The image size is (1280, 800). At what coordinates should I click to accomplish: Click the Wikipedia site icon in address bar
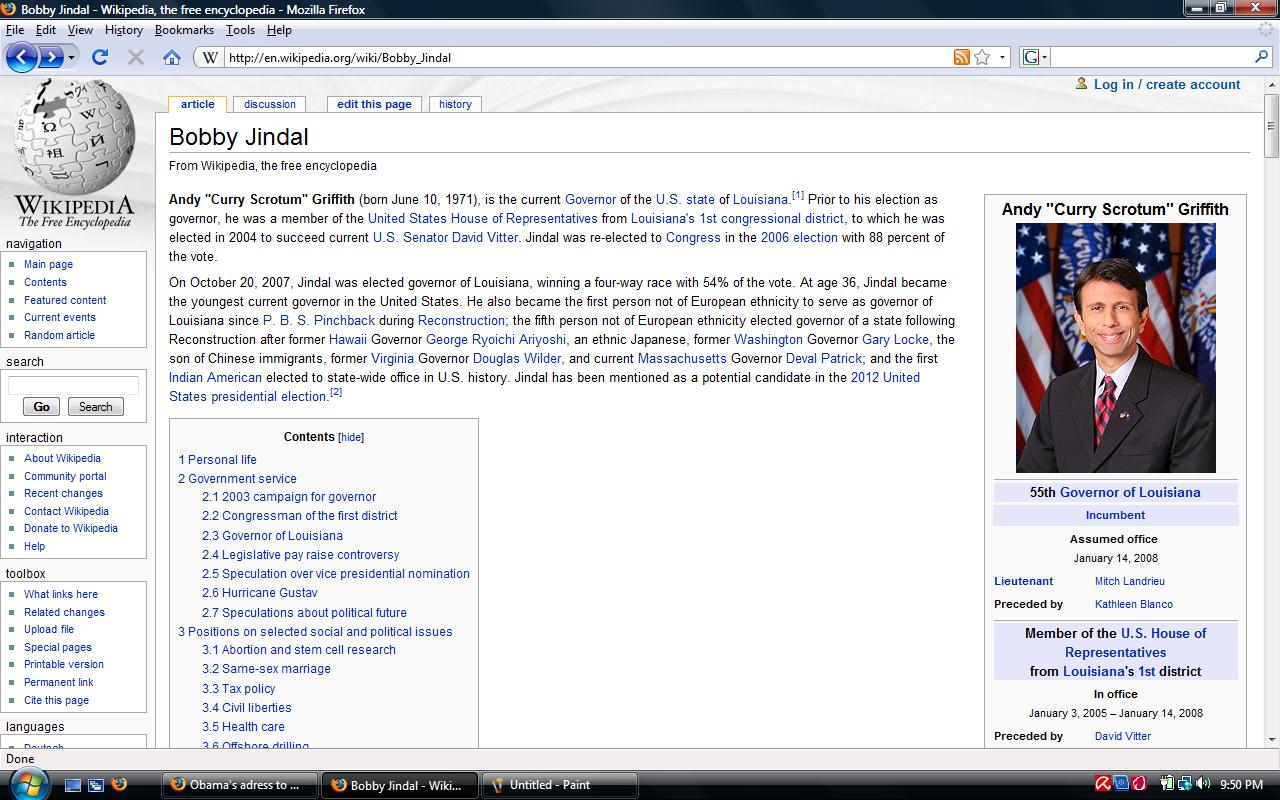click(210, 57)
